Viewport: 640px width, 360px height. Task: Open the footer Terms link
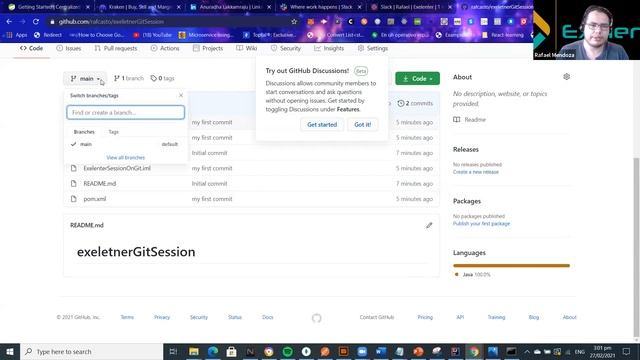pos(127,317)
